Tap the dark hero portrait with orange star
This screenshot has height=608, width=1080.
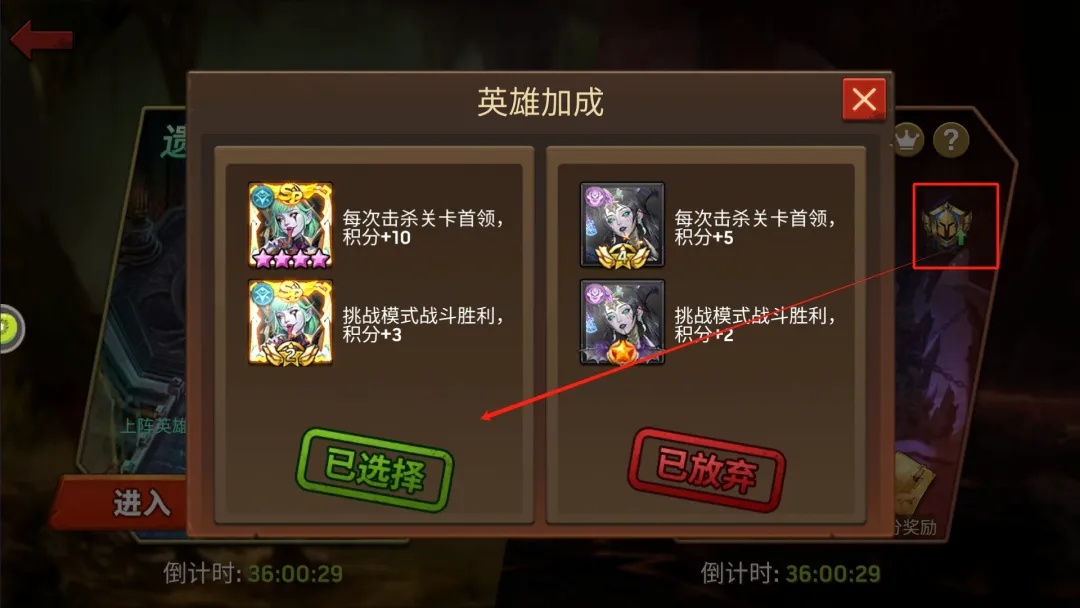tap(622, 322)
